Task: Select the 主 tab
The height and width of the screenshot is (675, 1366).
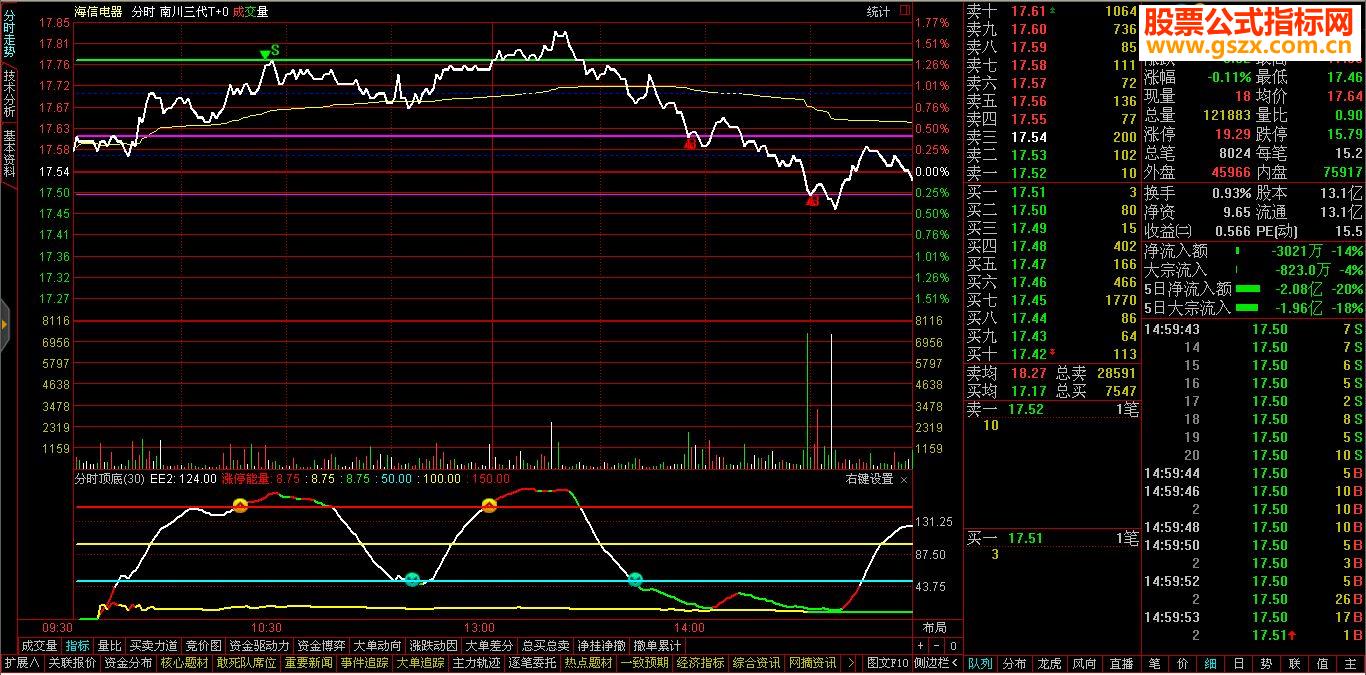Action: click(1350, 663)
